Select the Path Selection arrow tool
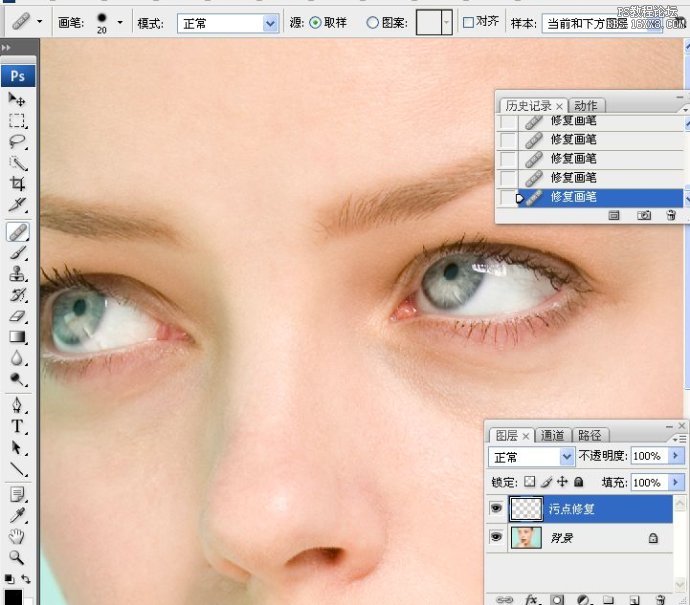 click(17, 447)
